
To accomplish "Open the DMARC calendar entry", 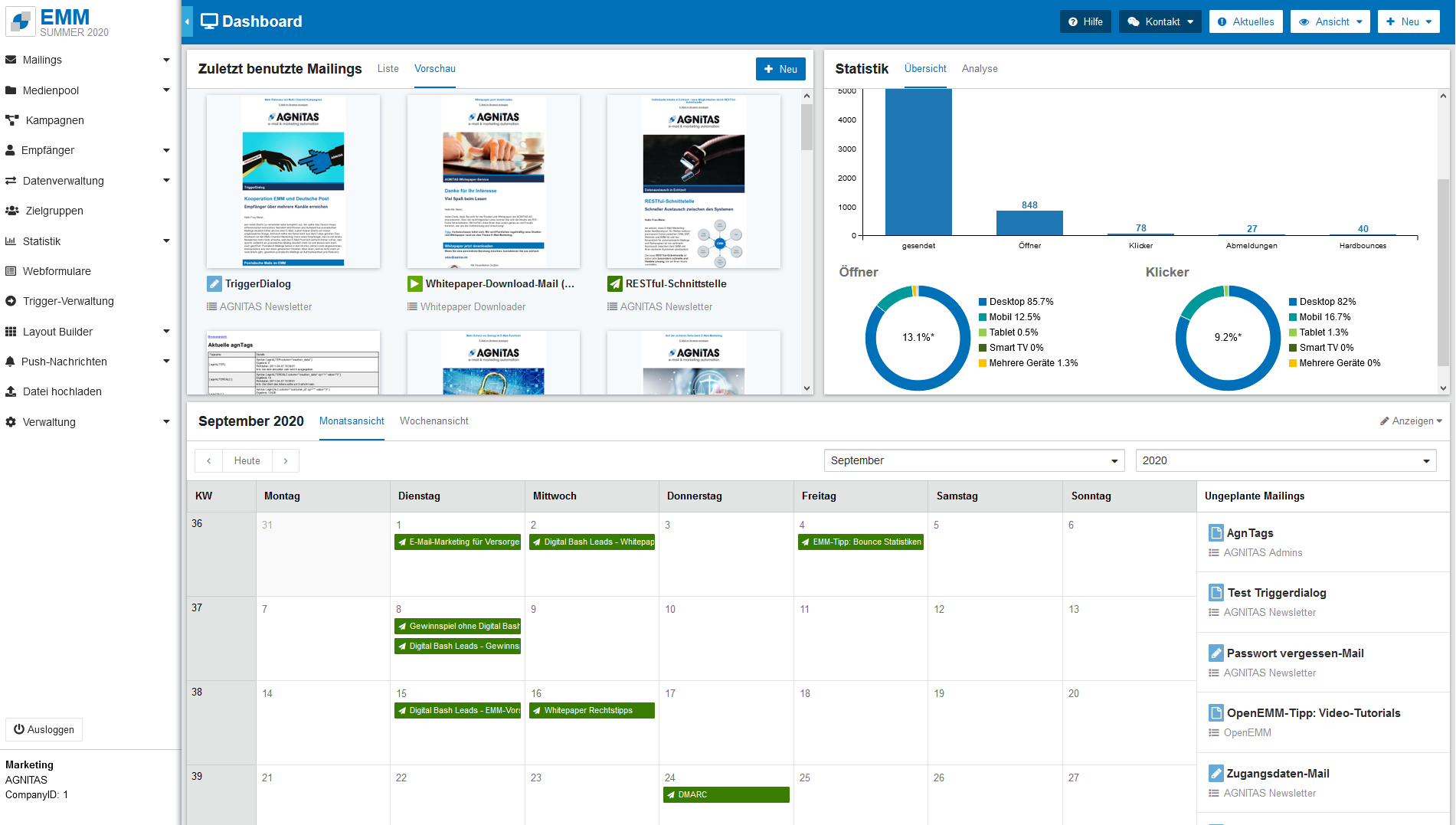I will (x=725, y=794).
